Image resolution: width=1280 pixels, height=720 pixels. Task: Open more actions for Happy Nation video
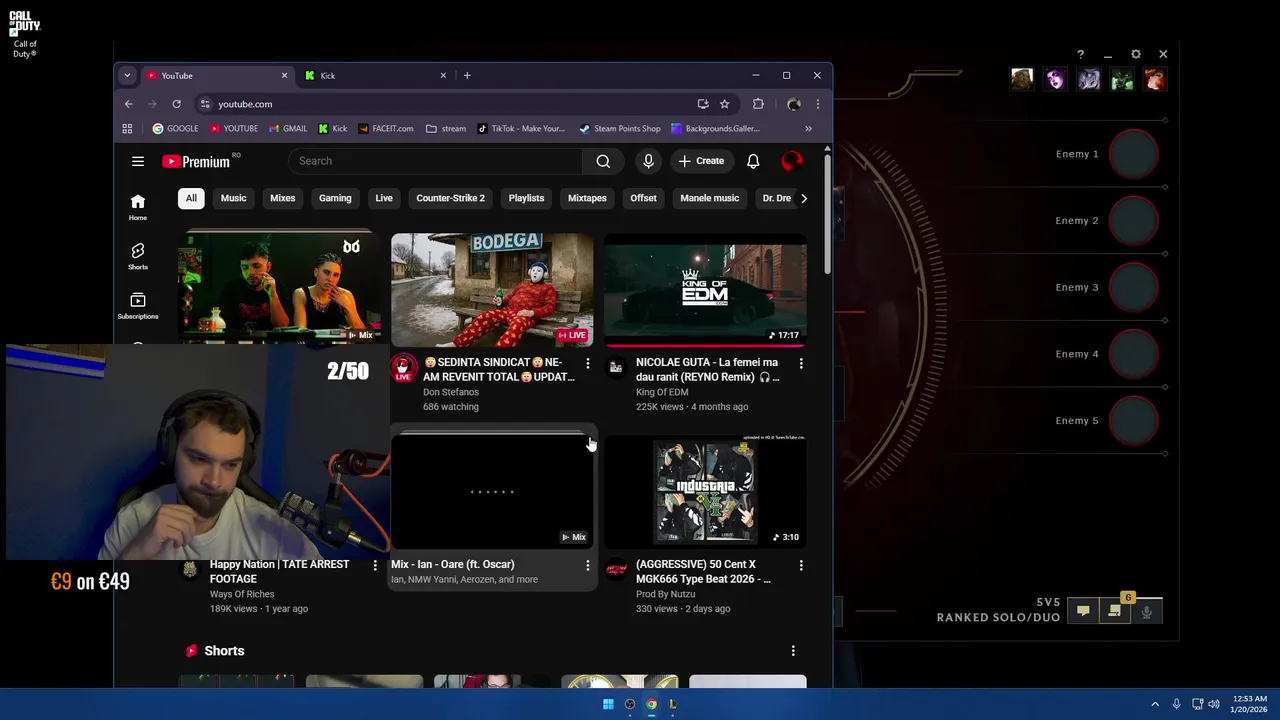coord(375,565)
